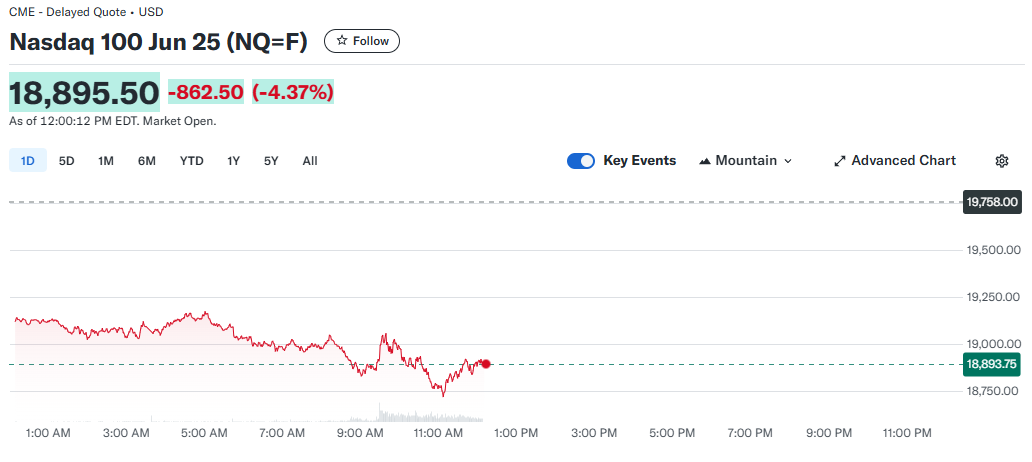Click the Advanced Chart expand arrows icon
1032x462 pixels.
point(840,161)
